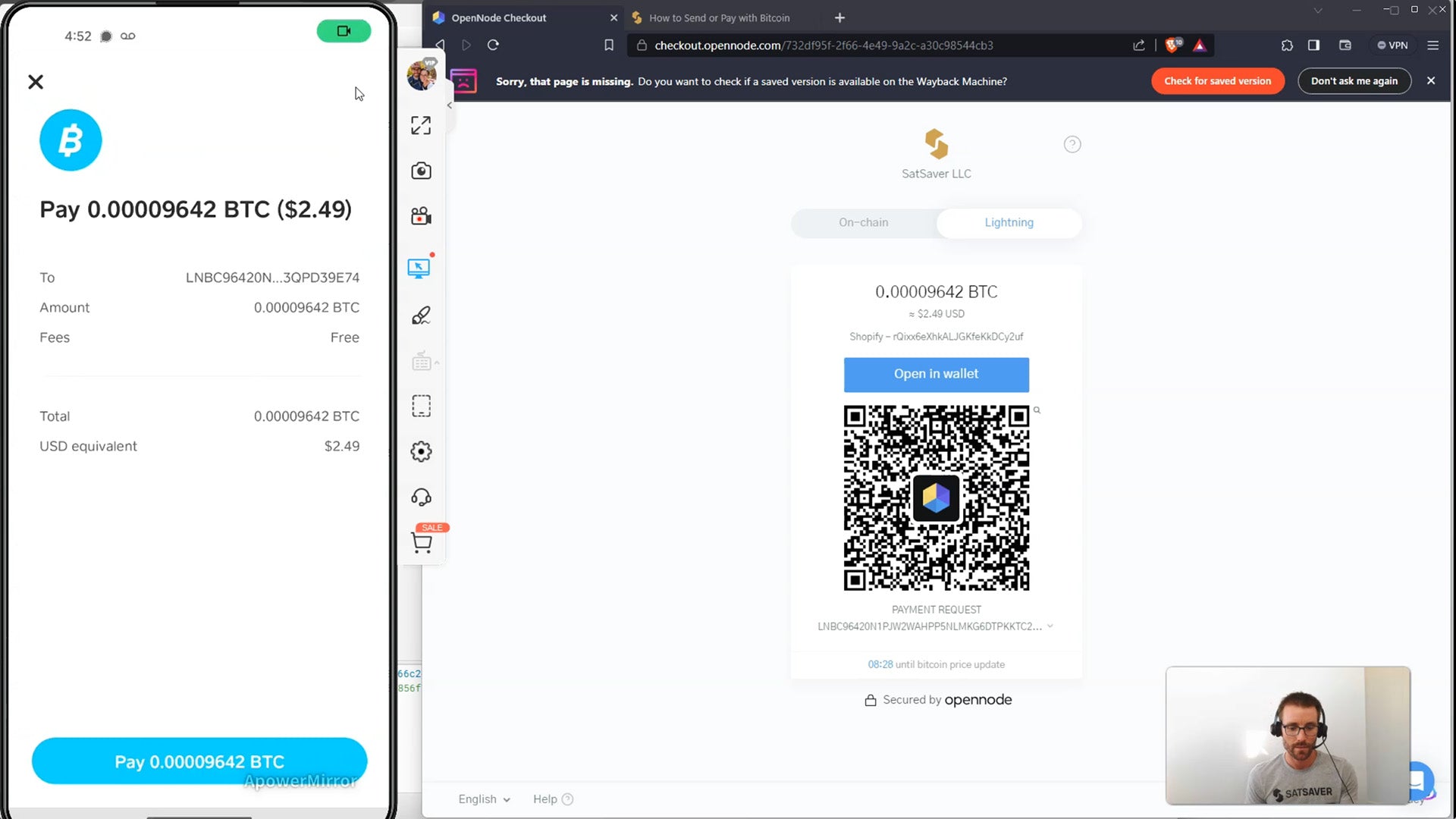Open ApowerMirror settings gear icon
The width and height of the screenshot is (1456, 819).
coord(421,452)
